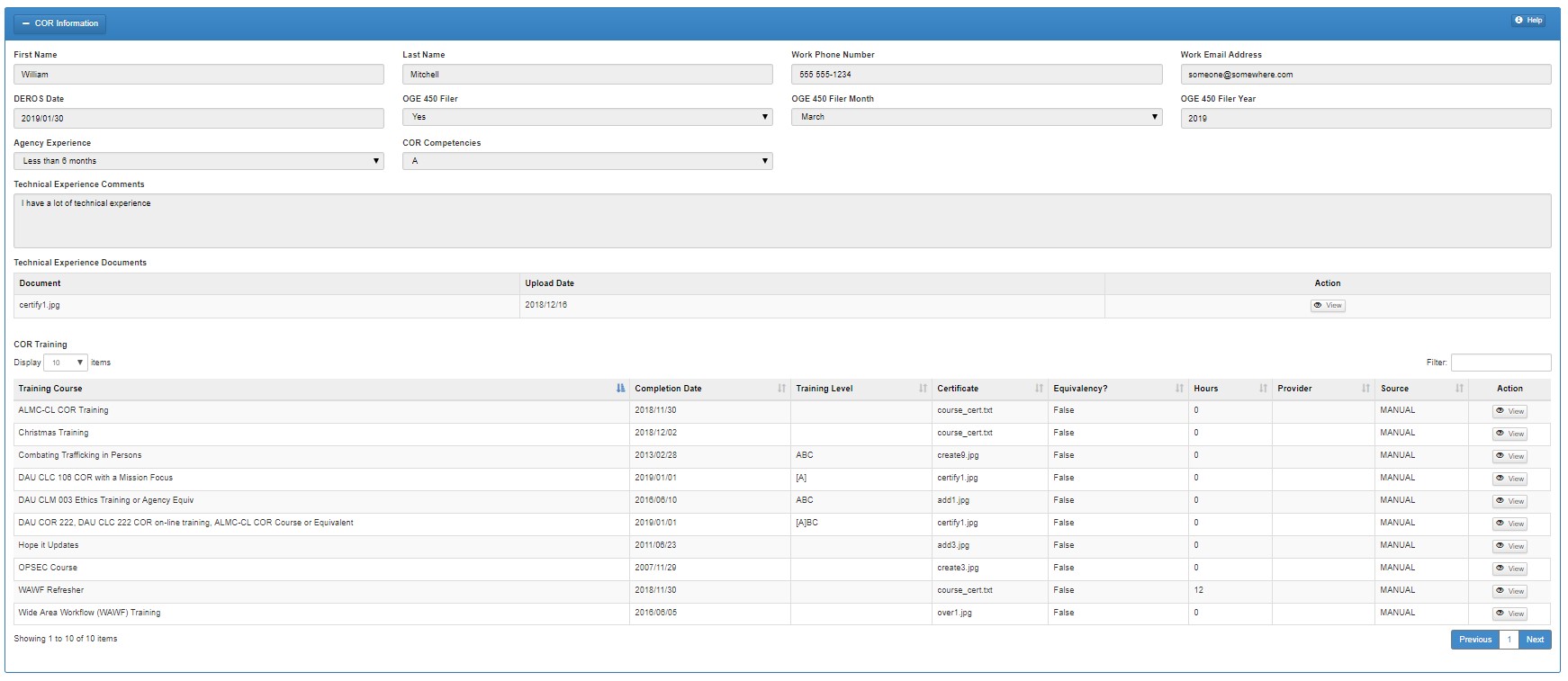Click the '2013/02/28' completion date
Viewport: 1568px width, 681px height.
[x=655, y=455]
